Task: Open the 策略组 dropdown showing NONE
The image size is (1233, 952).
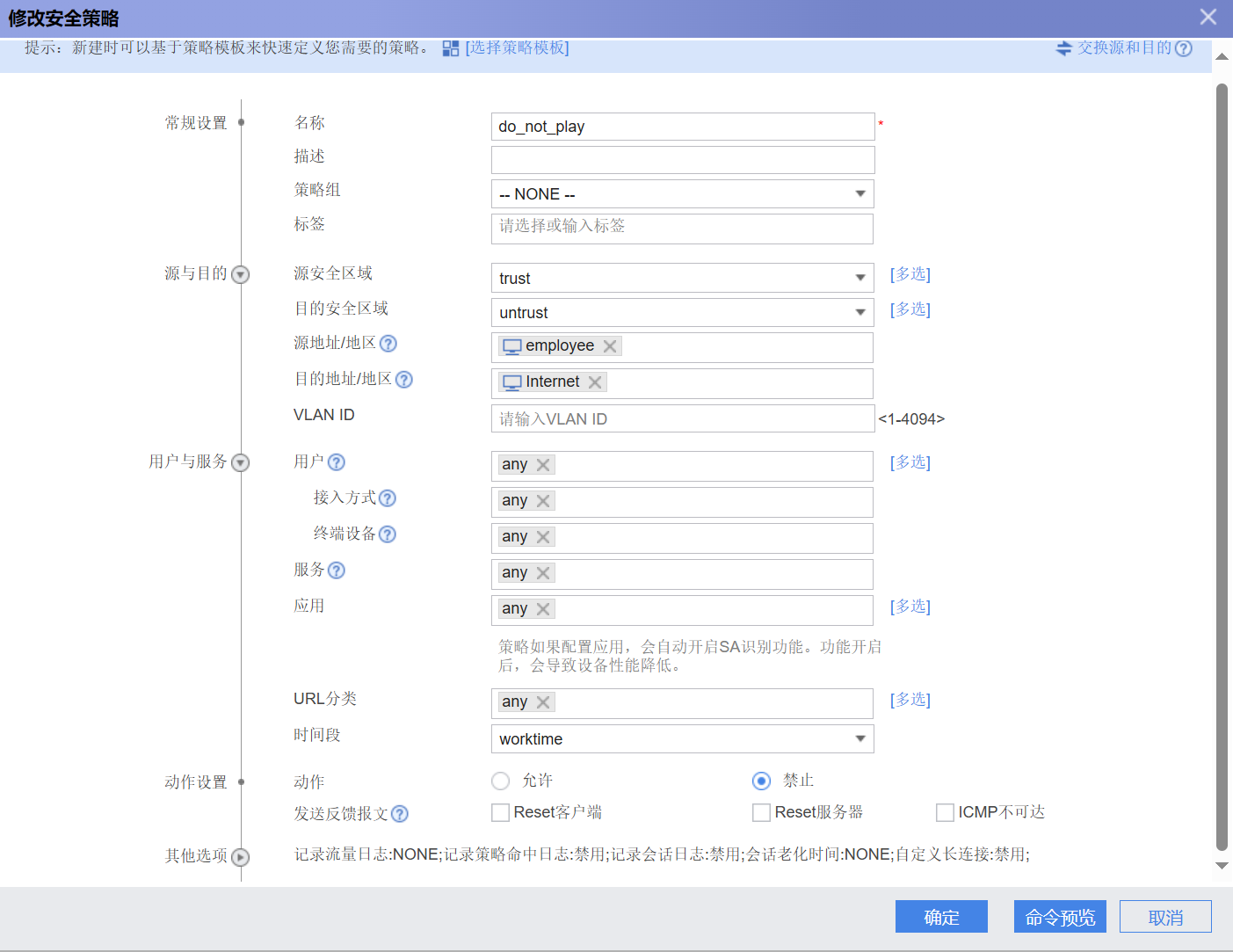Action: pos(682,194)
